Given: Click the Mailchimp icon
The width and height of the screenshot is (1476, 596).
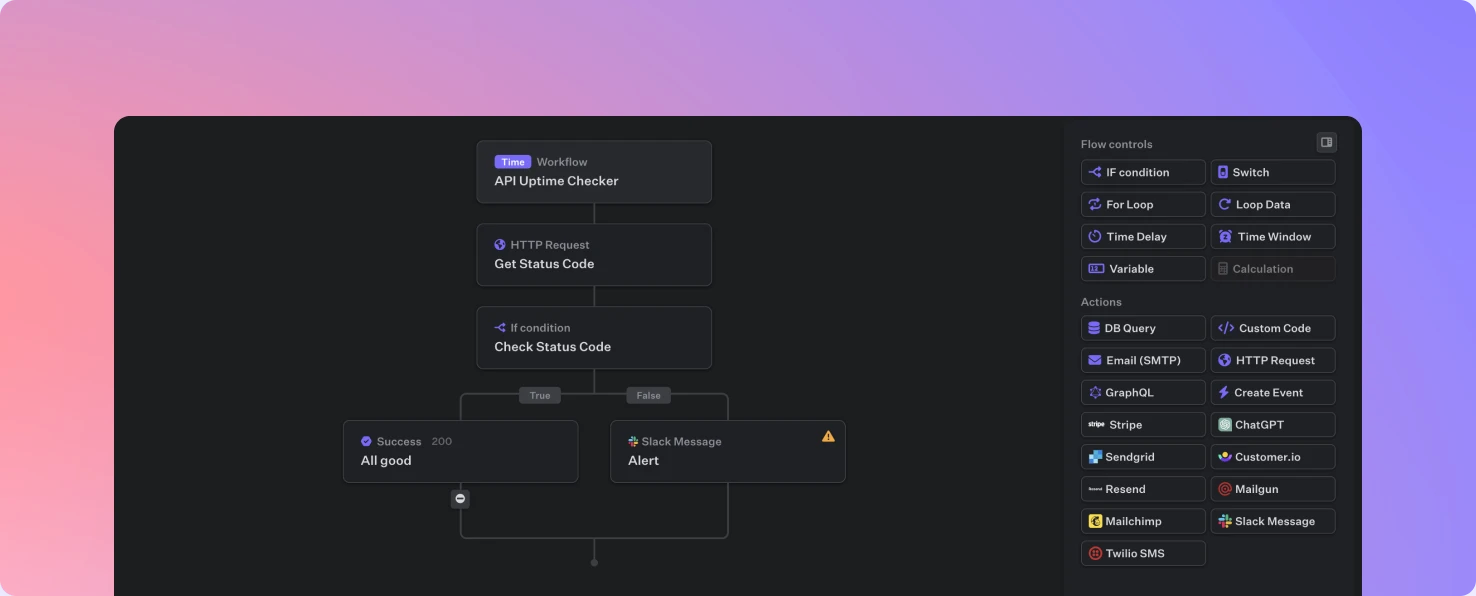Looking at the screenshot, I should [x=1095, y=520].
